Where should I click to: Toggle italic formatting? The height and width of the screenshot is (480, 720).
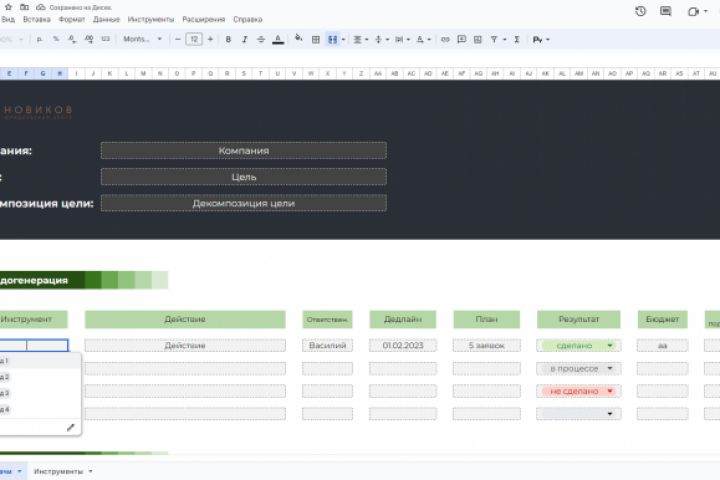(245, 40)
